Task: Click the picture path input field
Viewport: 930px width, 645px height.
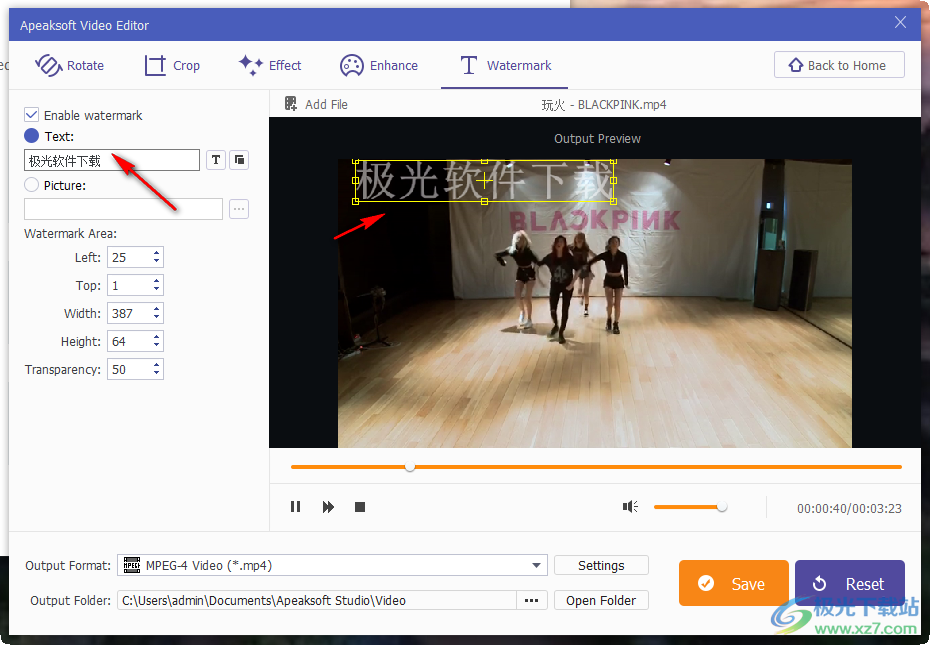Action: pos(123,209)
